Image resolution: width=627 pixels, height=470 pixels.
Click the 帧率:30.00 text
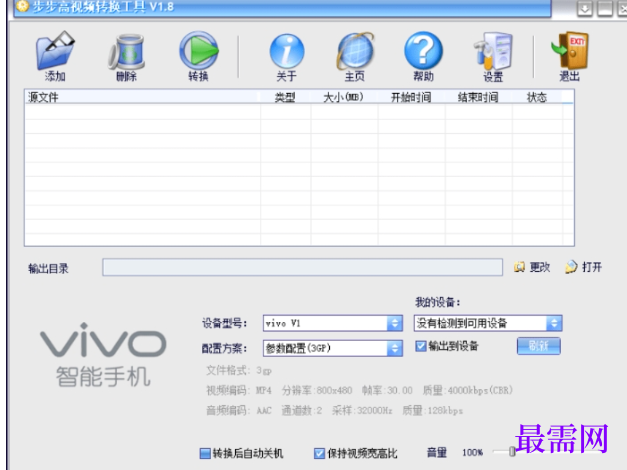(387, 390)
